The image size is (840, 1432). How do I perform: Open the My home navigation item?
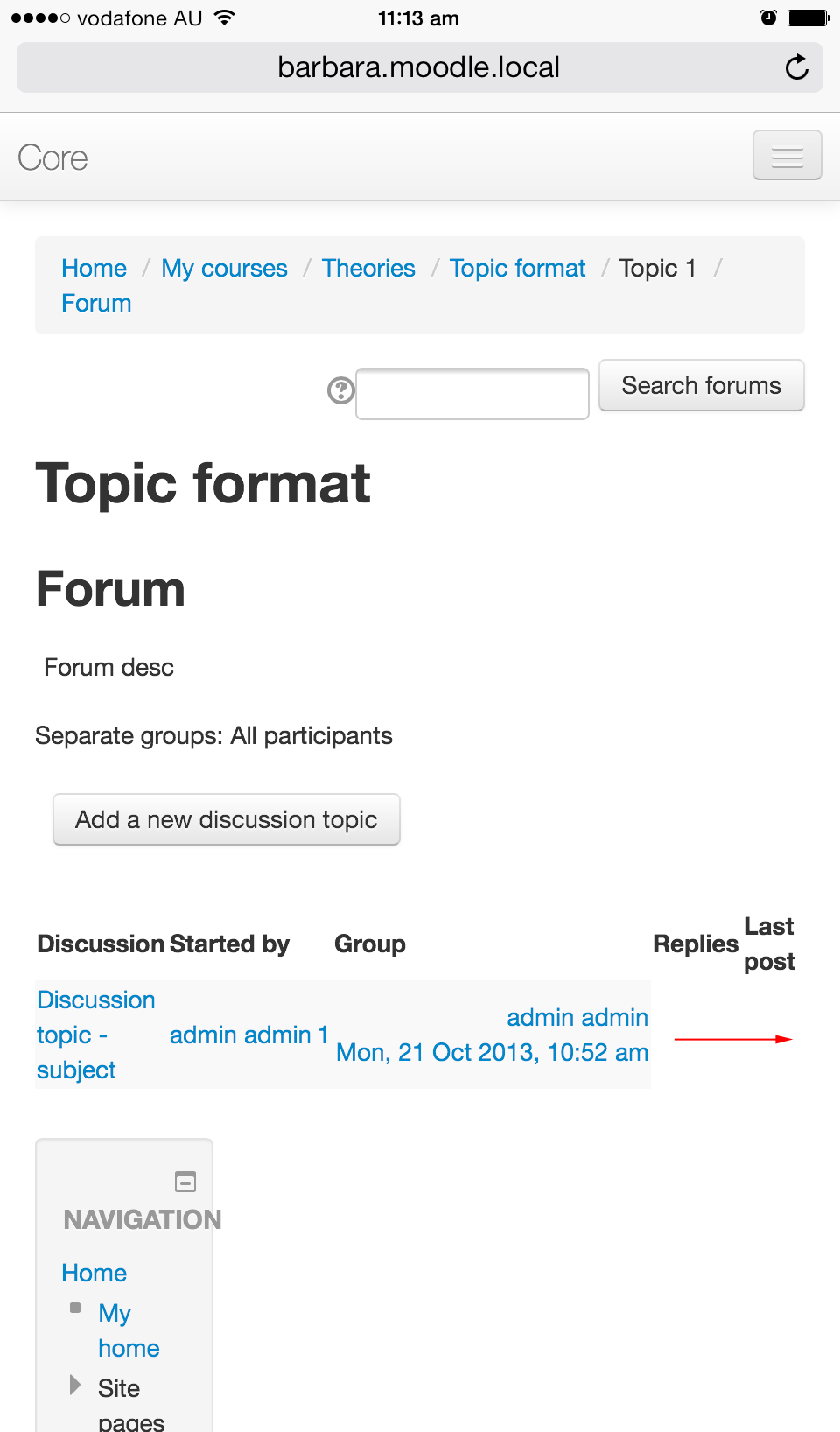tap(129, 1330)
